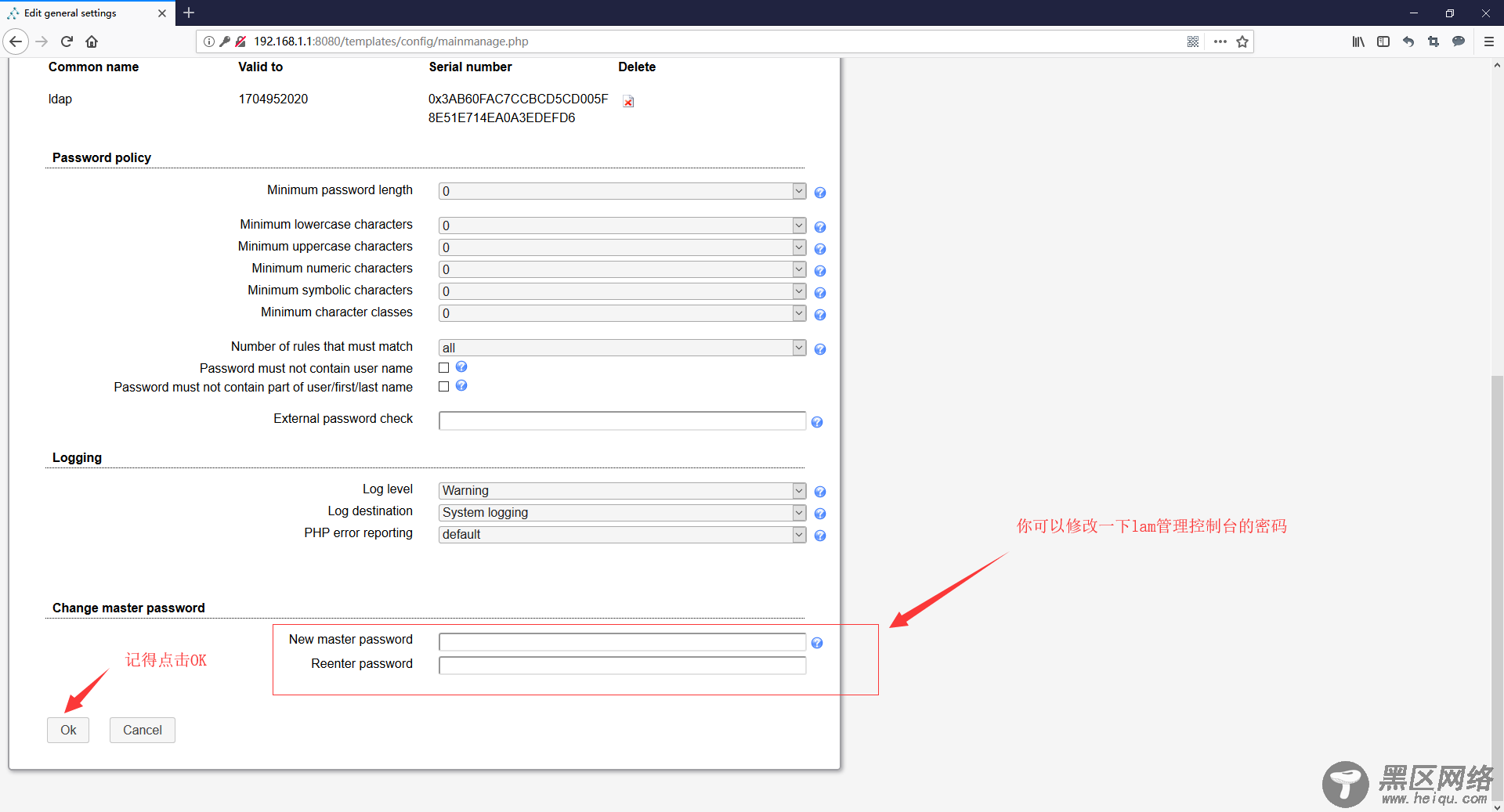Viewport: 1504px width, 812px height.
Task: Open Log destination dropdown showing System logging
Action: [622, 512]
